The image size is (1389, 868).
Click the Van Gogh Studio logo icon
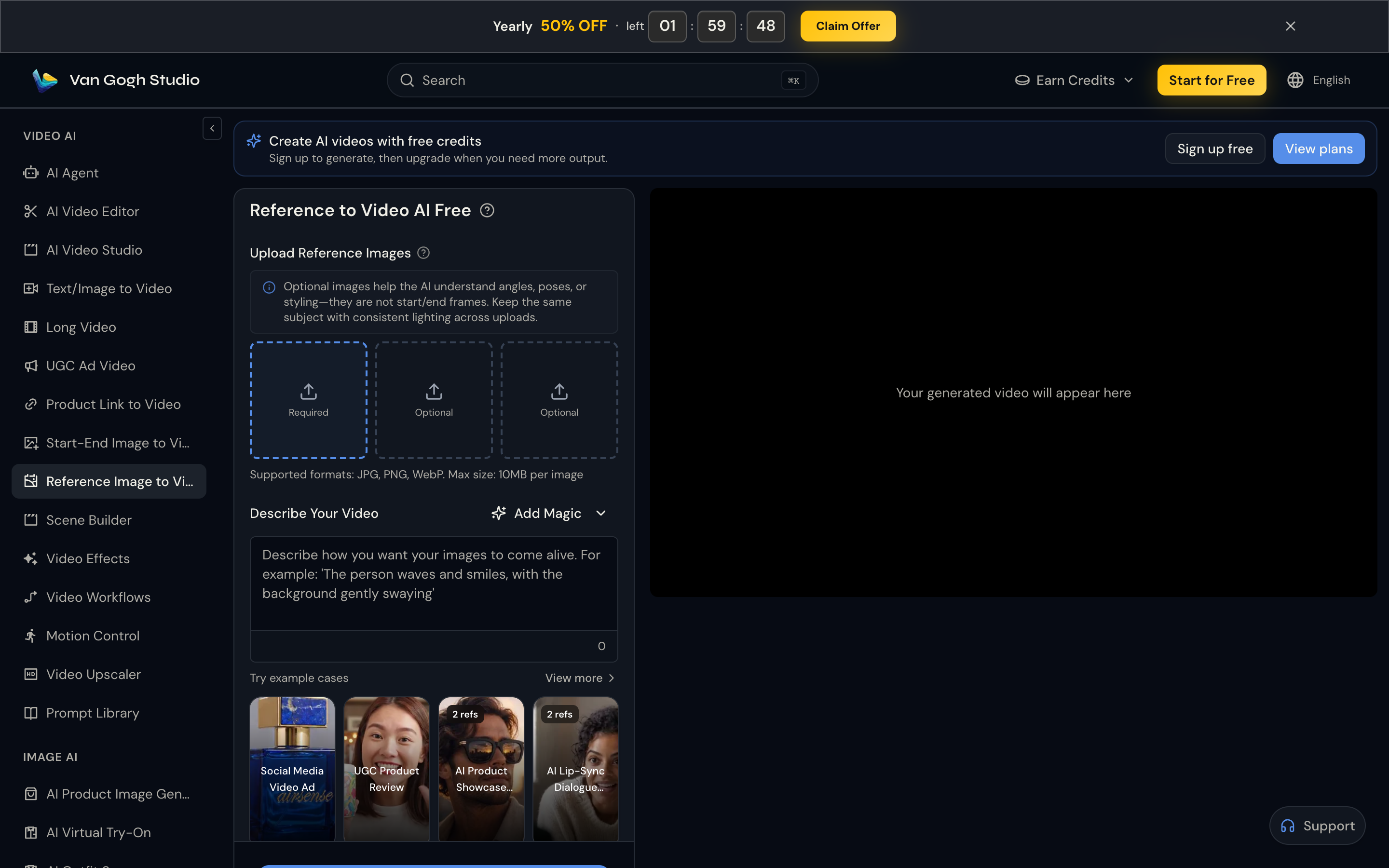tap(45, 81)
